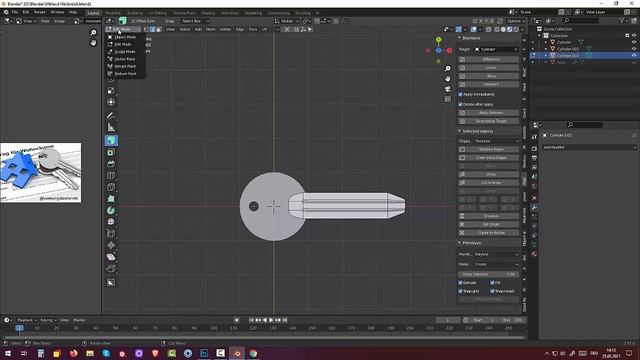Select the pink Shear tool in the toolbar

click(x=111, y=257)
